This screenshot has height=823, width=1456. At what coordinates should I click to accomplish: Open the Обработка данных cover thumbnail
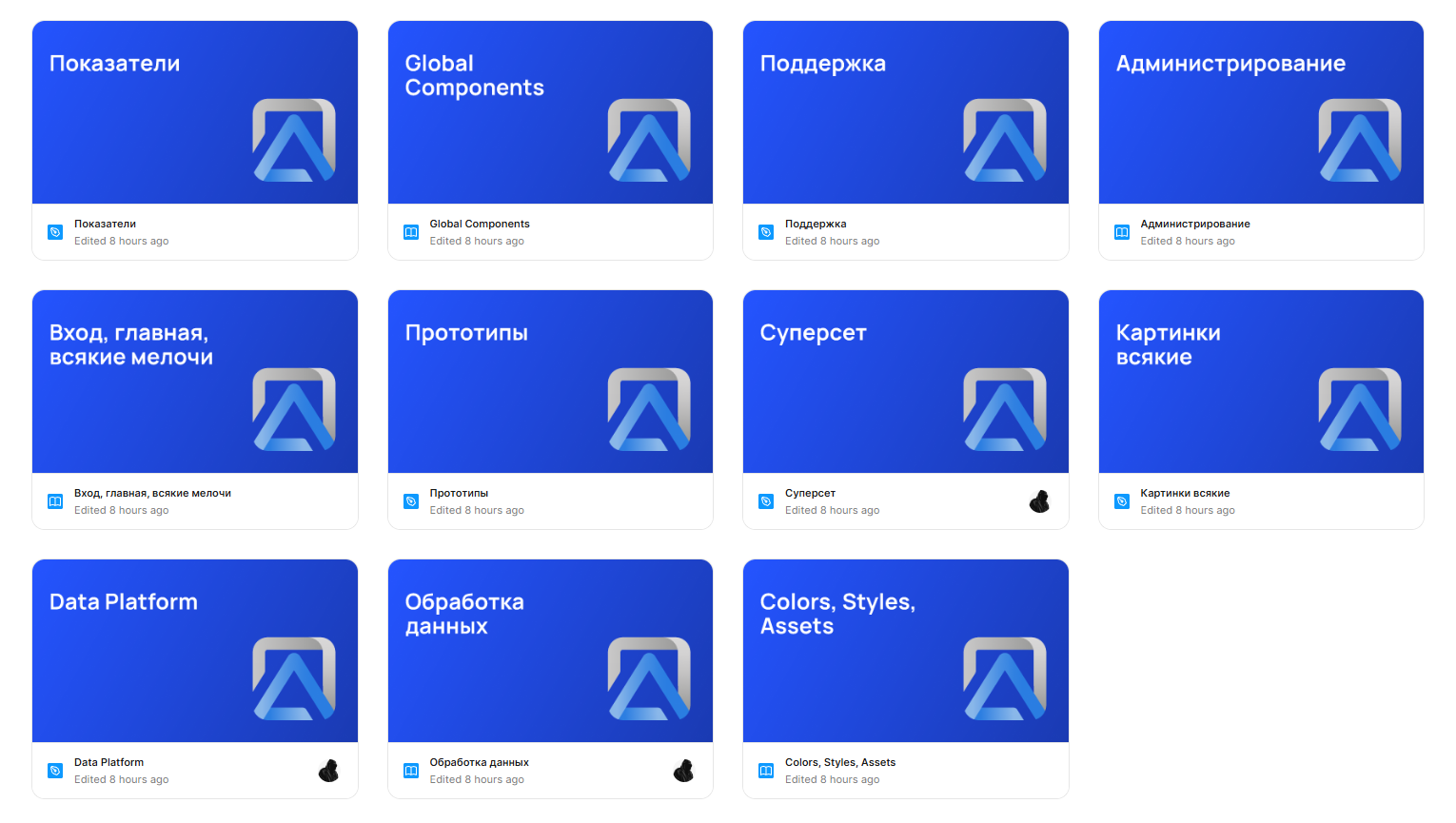550,651
